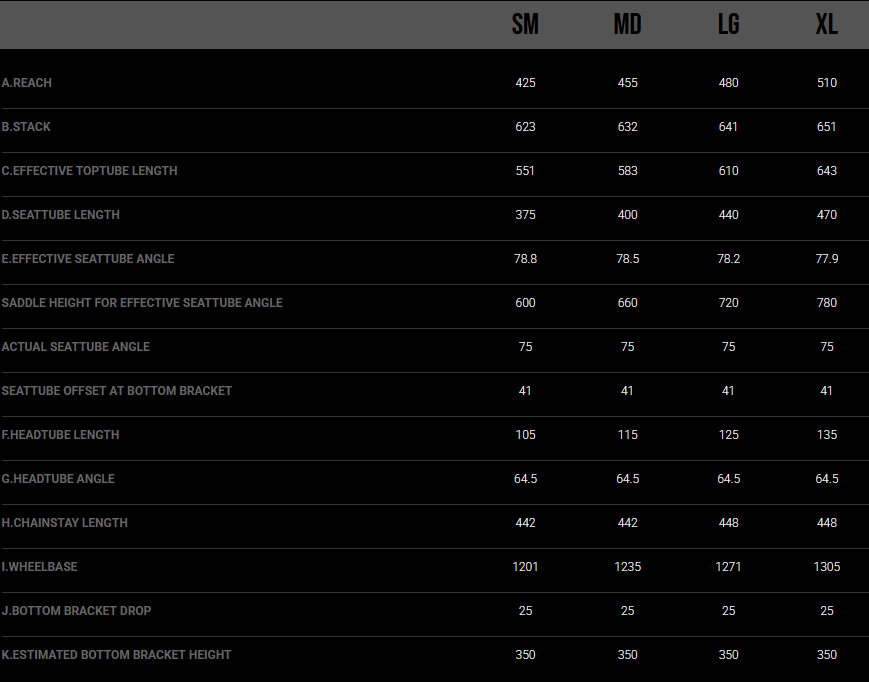Click the ACTUAL SEATTUBE ANGLE label

coord(76,347)
